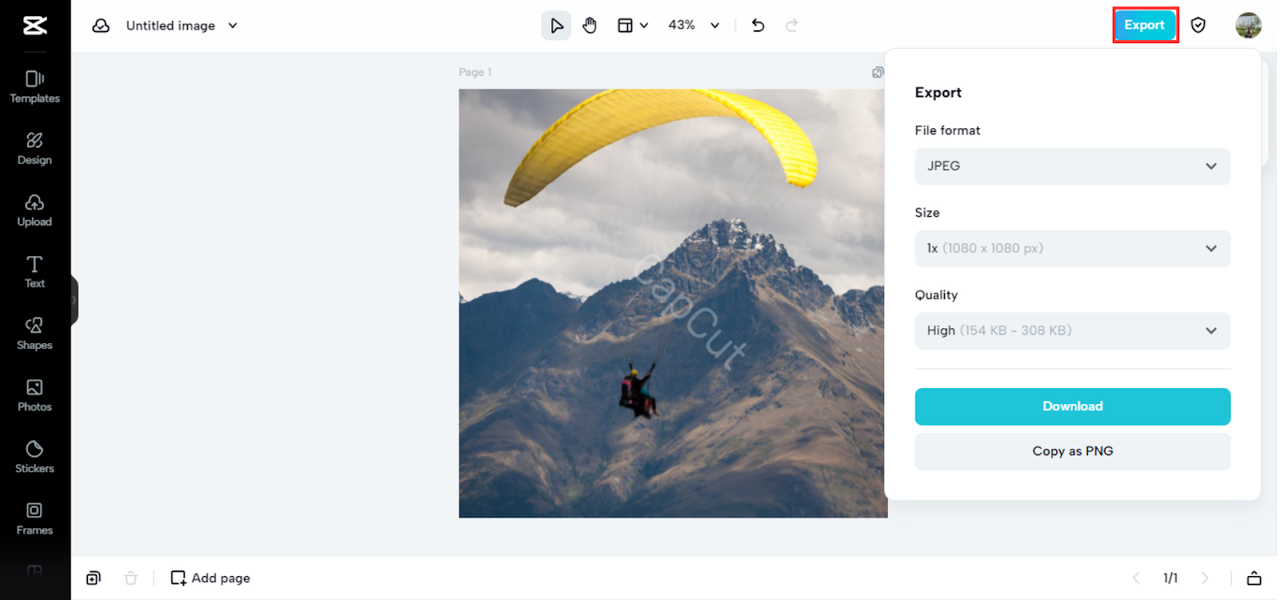Click Add page button
This screenshot has width=1280, height=600.
click(210, 578)
